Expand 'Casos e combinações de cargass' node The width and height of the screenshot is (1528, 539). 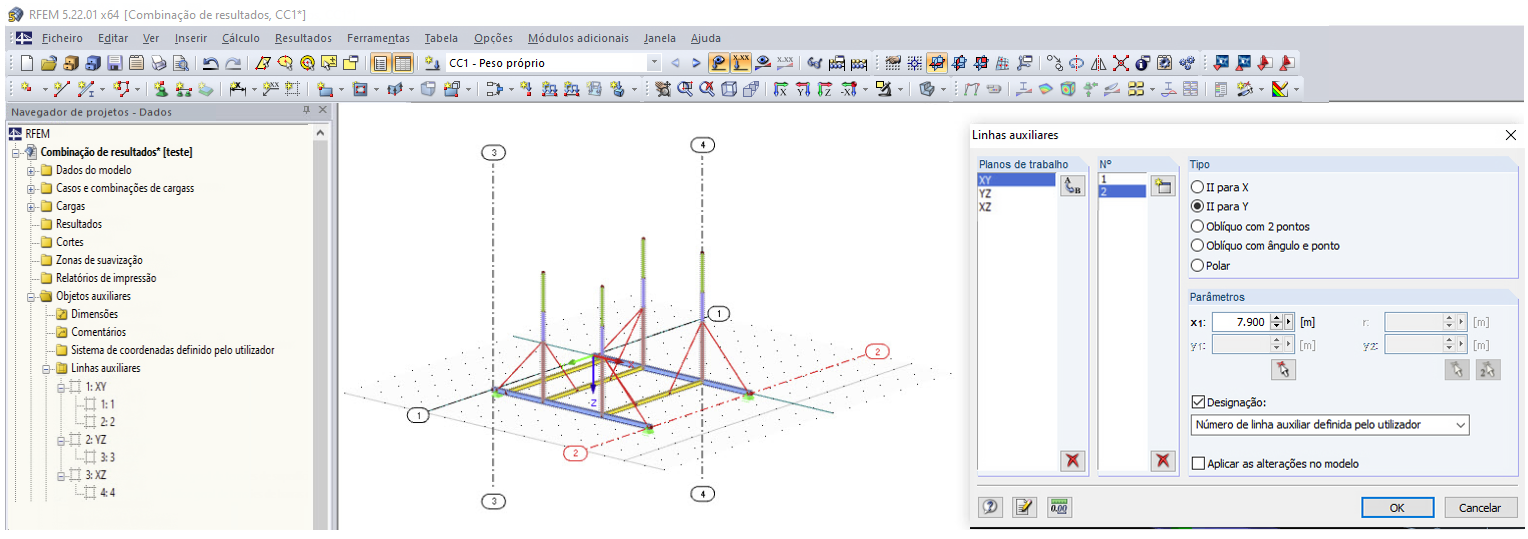coord(31,188)
